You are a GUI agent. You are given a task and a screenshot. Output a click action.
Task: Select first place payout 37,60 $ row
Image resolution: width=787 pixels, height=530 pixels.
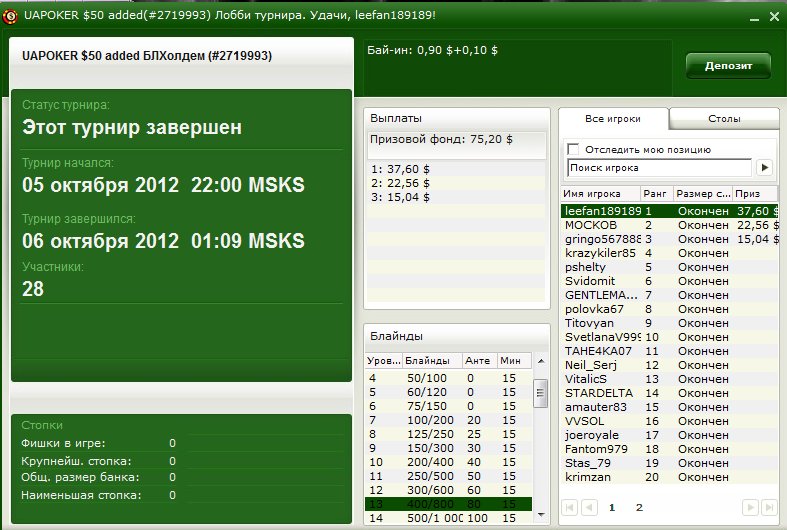pos(456,169)
